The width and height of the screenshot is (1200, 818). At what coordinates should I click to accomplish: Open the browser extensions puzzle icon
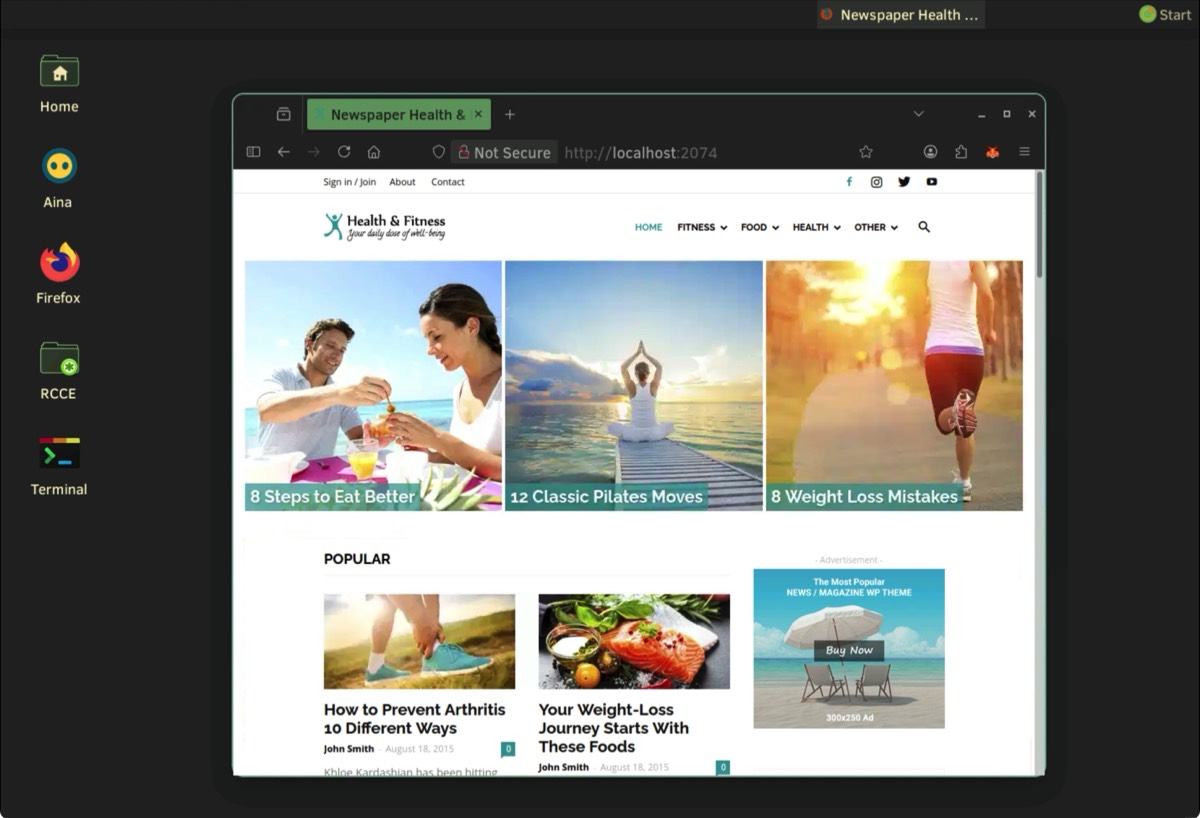click(961, 152)
